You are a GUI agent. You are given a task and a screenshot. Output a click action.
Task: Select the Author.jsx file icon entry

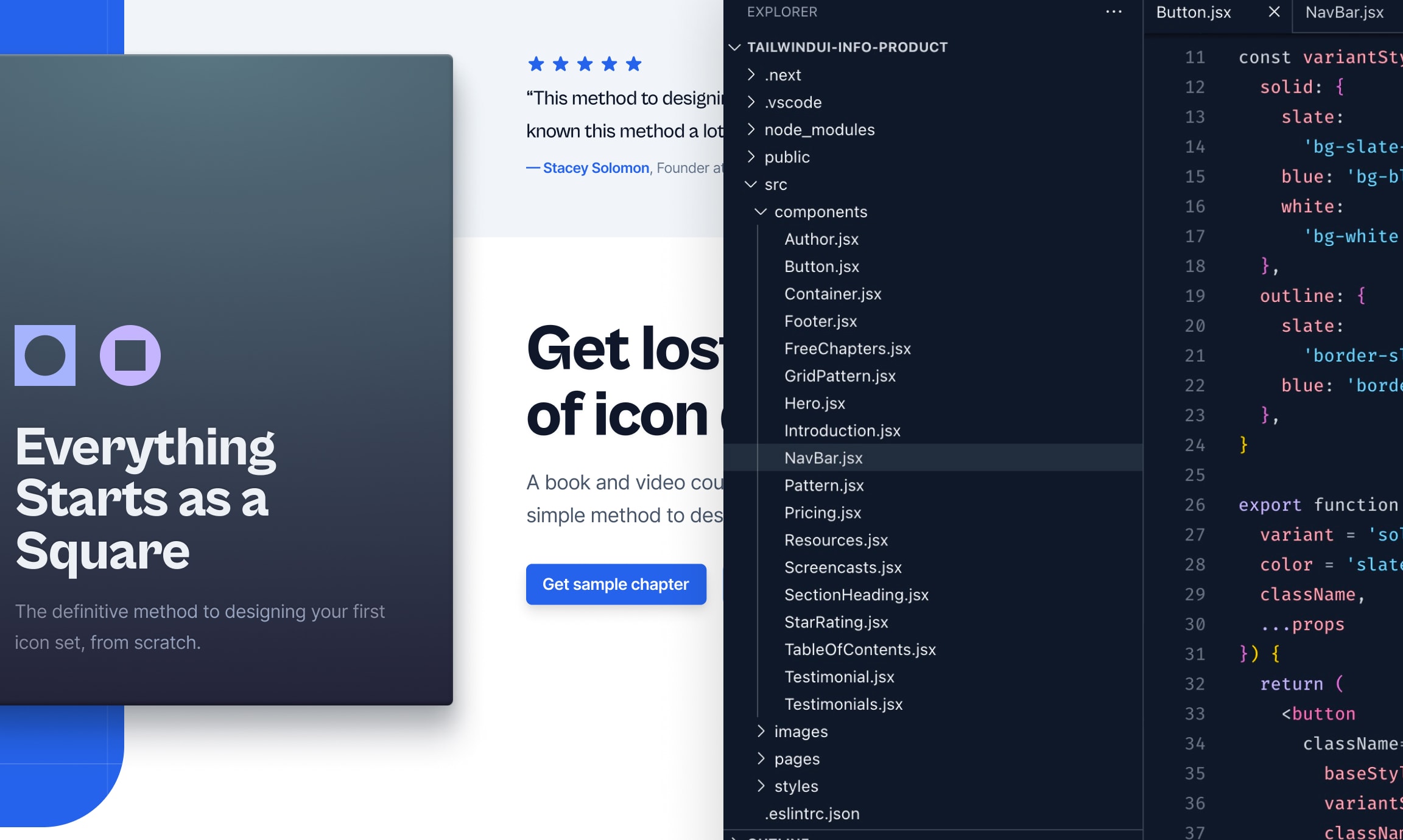pyautogui.click(x=821, y=239)
